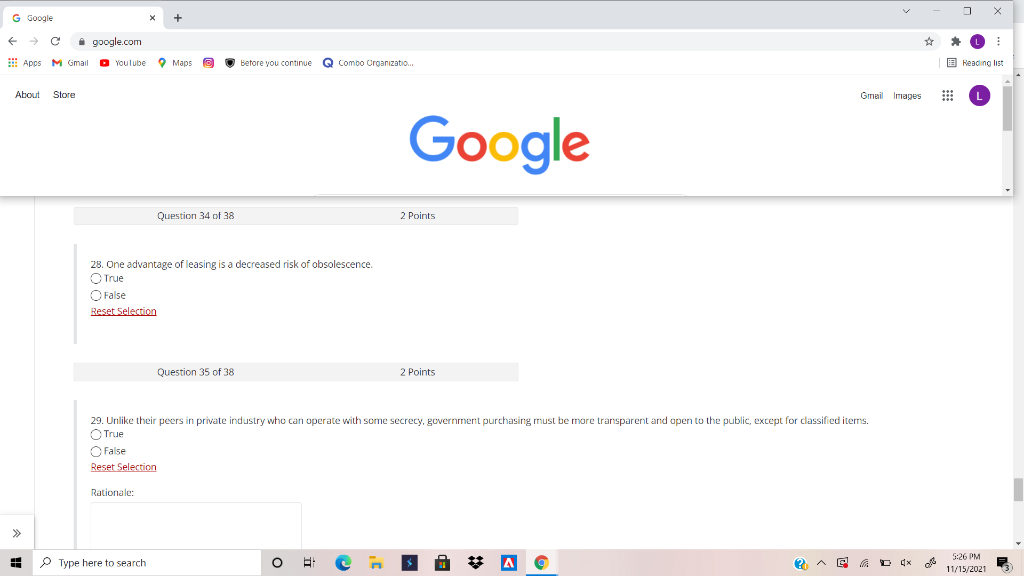Select True for the leasing obsolescence question
Image resolution: width=1024 pixels, height=576 pixels.
coord(96,278)
